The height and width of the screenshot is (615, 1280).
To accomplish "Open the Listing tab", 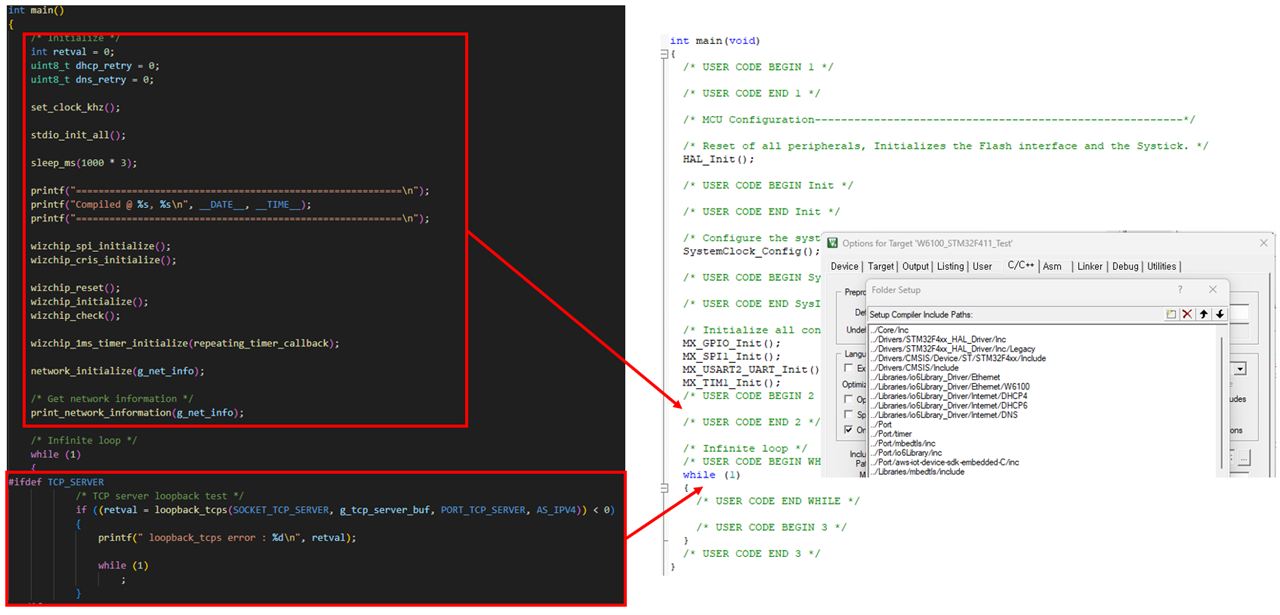I will tap(951, 266).
